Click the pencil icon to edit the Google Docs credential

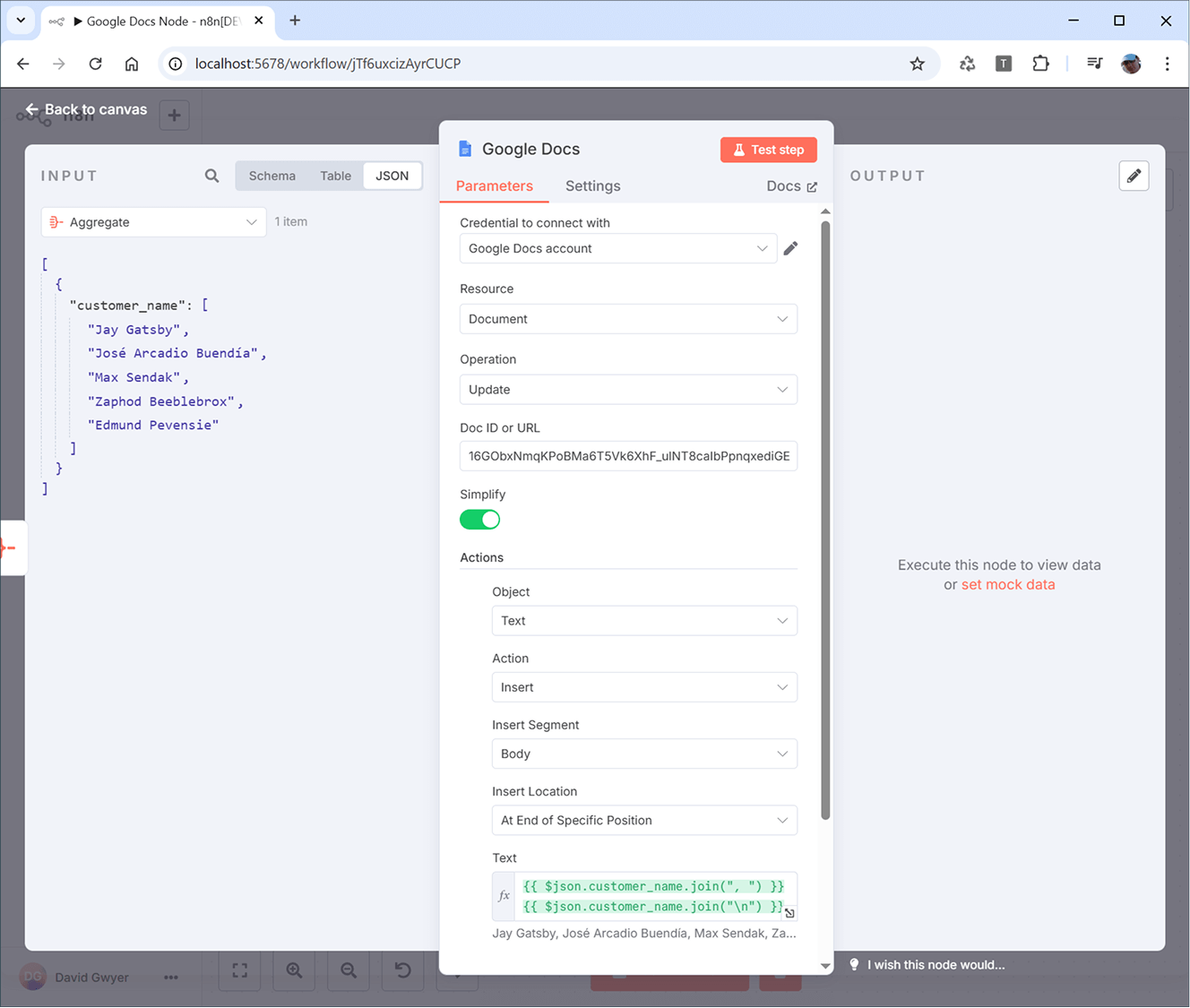click(x=790, y=248)
